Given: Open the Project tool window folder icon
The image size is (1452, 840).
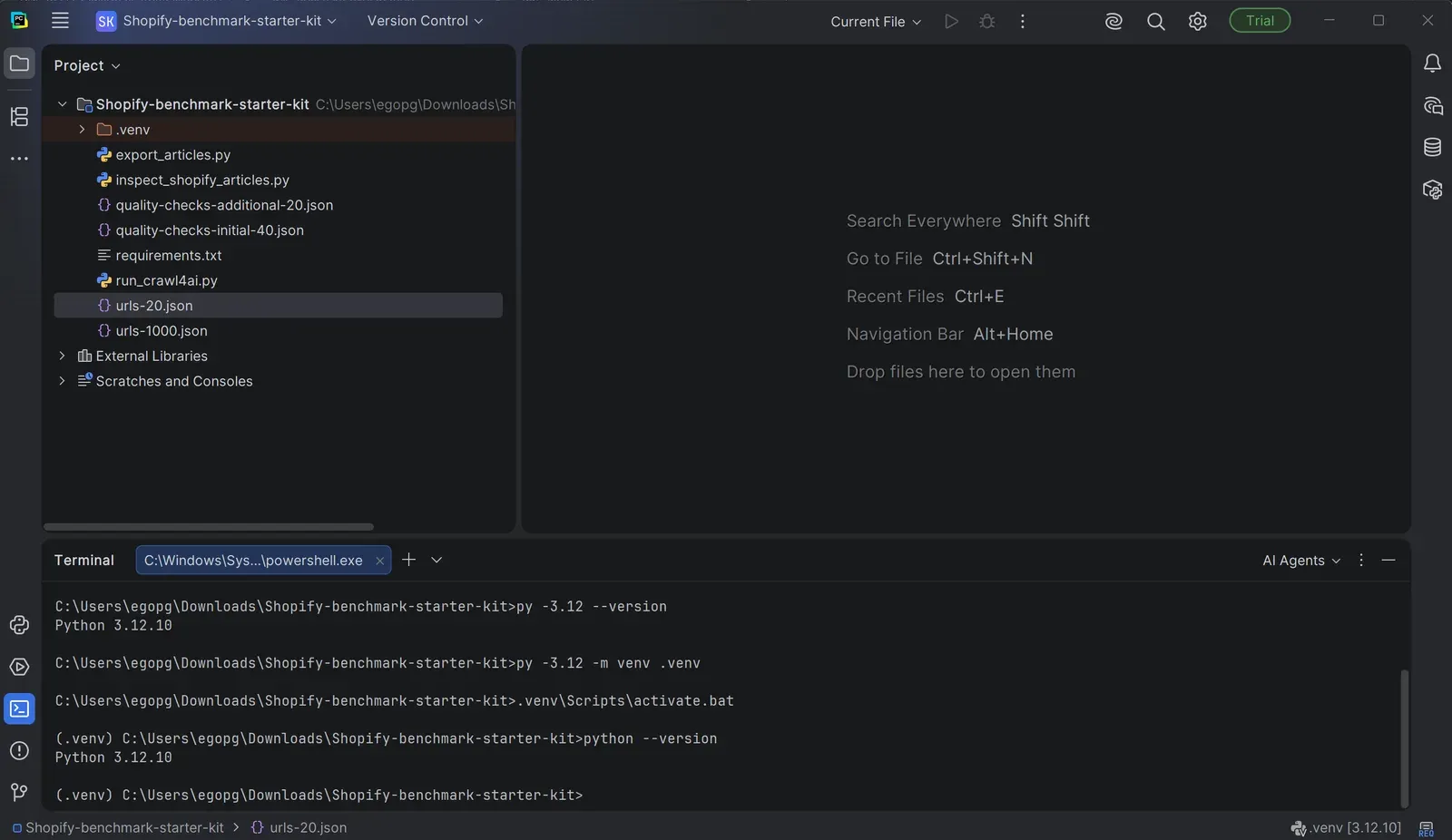Looking at the screenshot, I should pyautogui.click(x=19, y=63).
